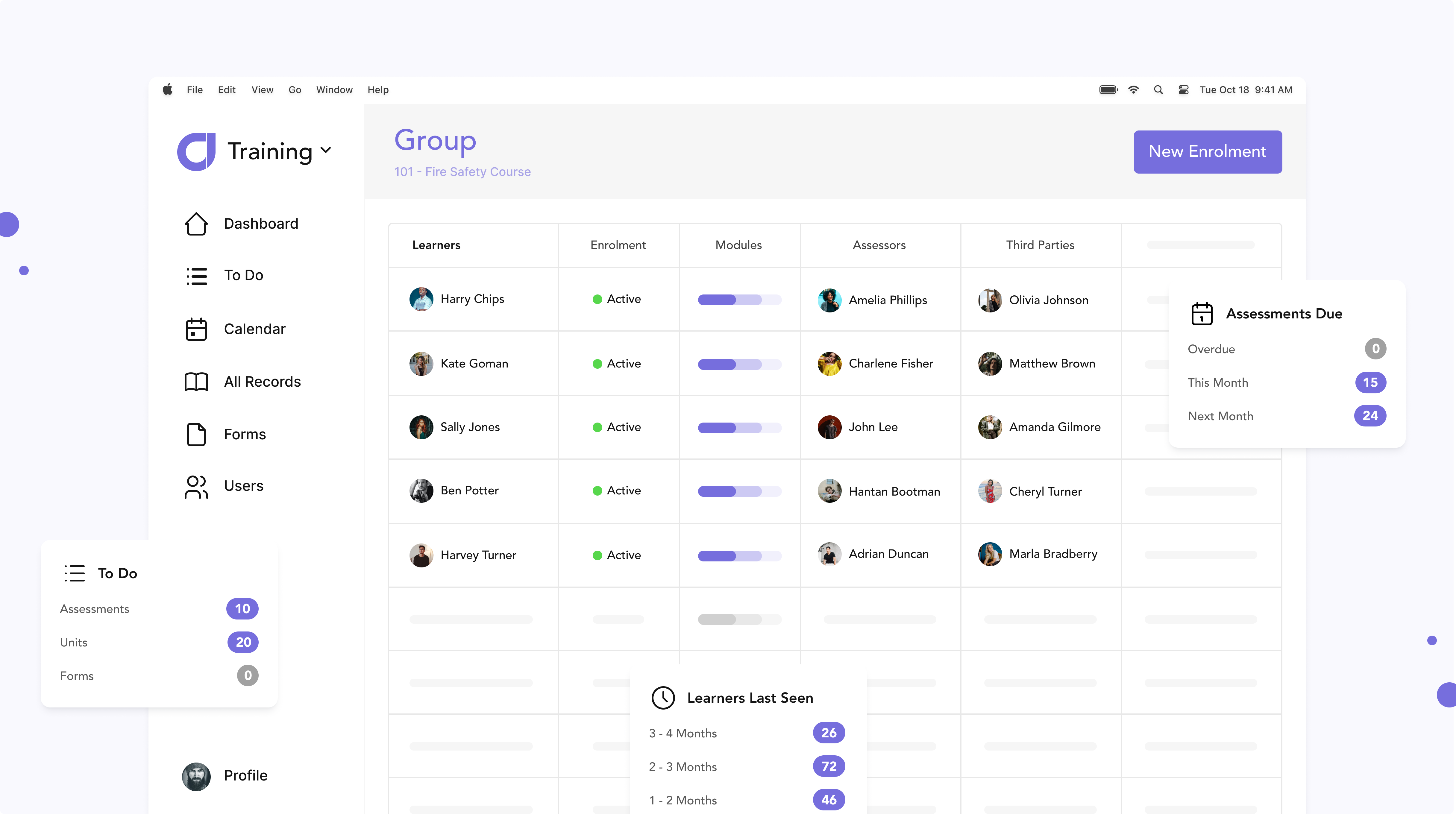Open Control Center icon in menu bar

[1183, 90]
